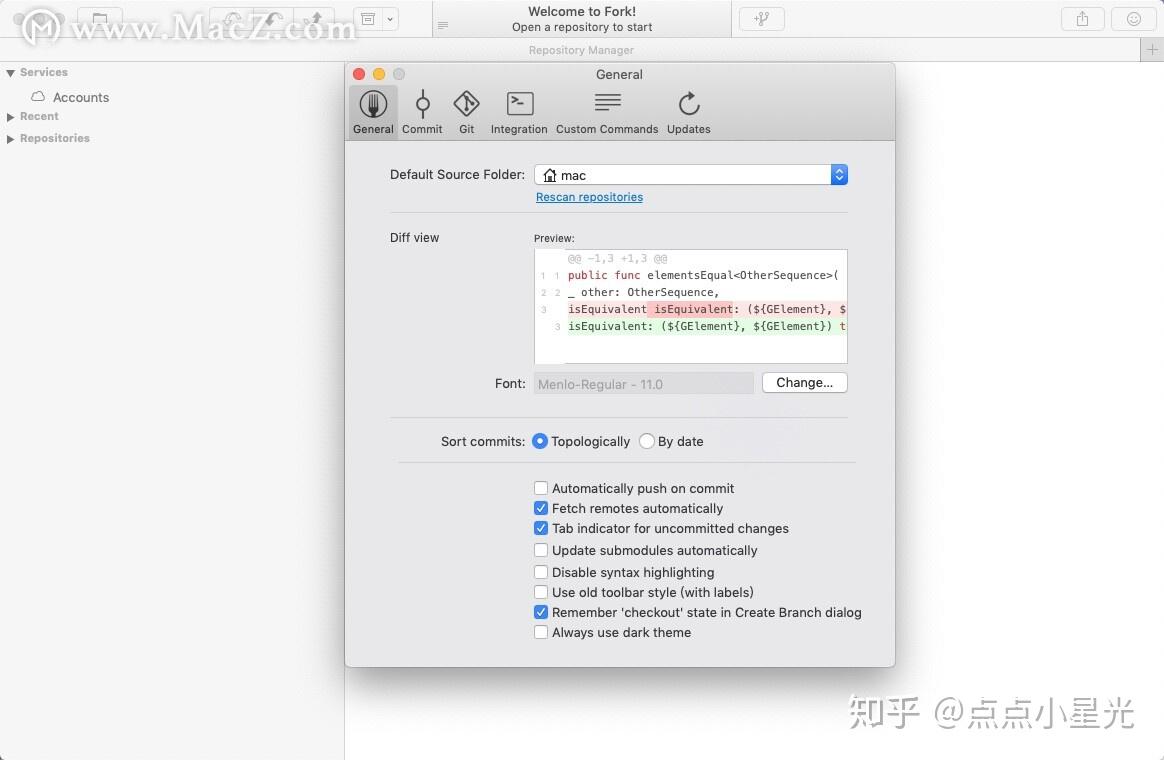Enable Automatically push on commit
Viewport: 1164px width, 760px height.
point(541,488)
